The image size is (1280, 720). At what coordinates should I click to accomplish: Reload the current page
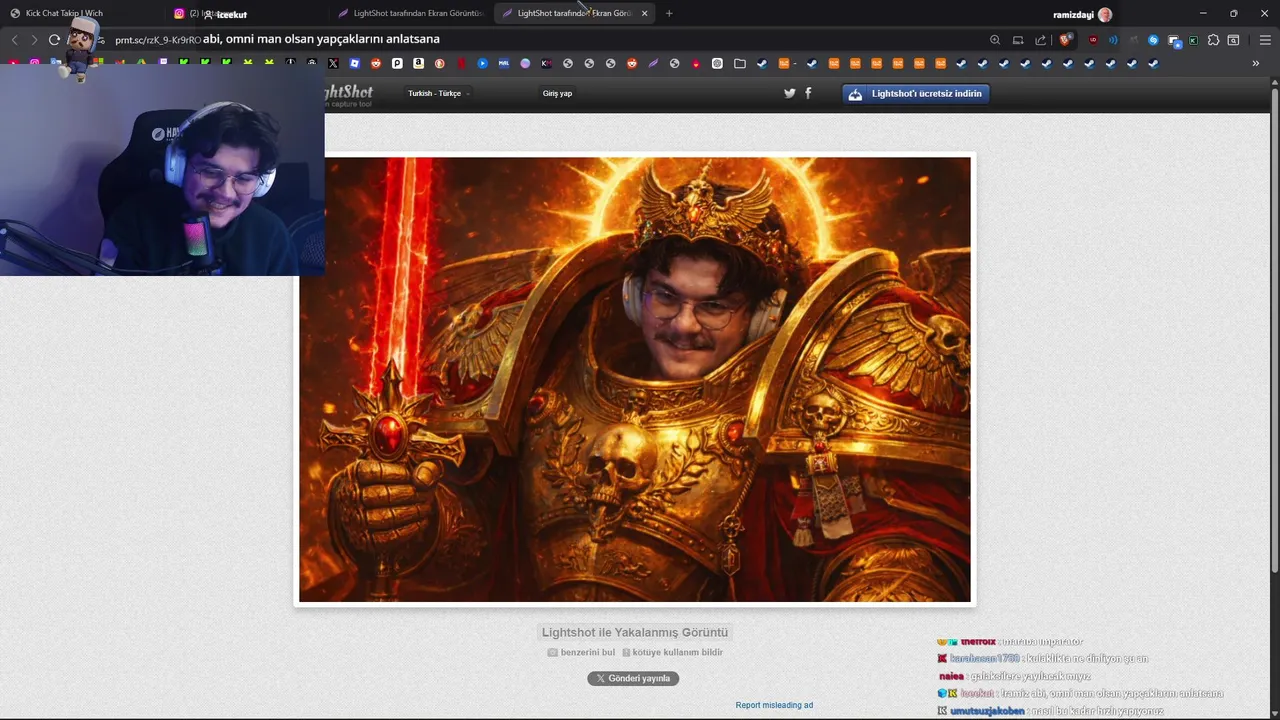54,40
